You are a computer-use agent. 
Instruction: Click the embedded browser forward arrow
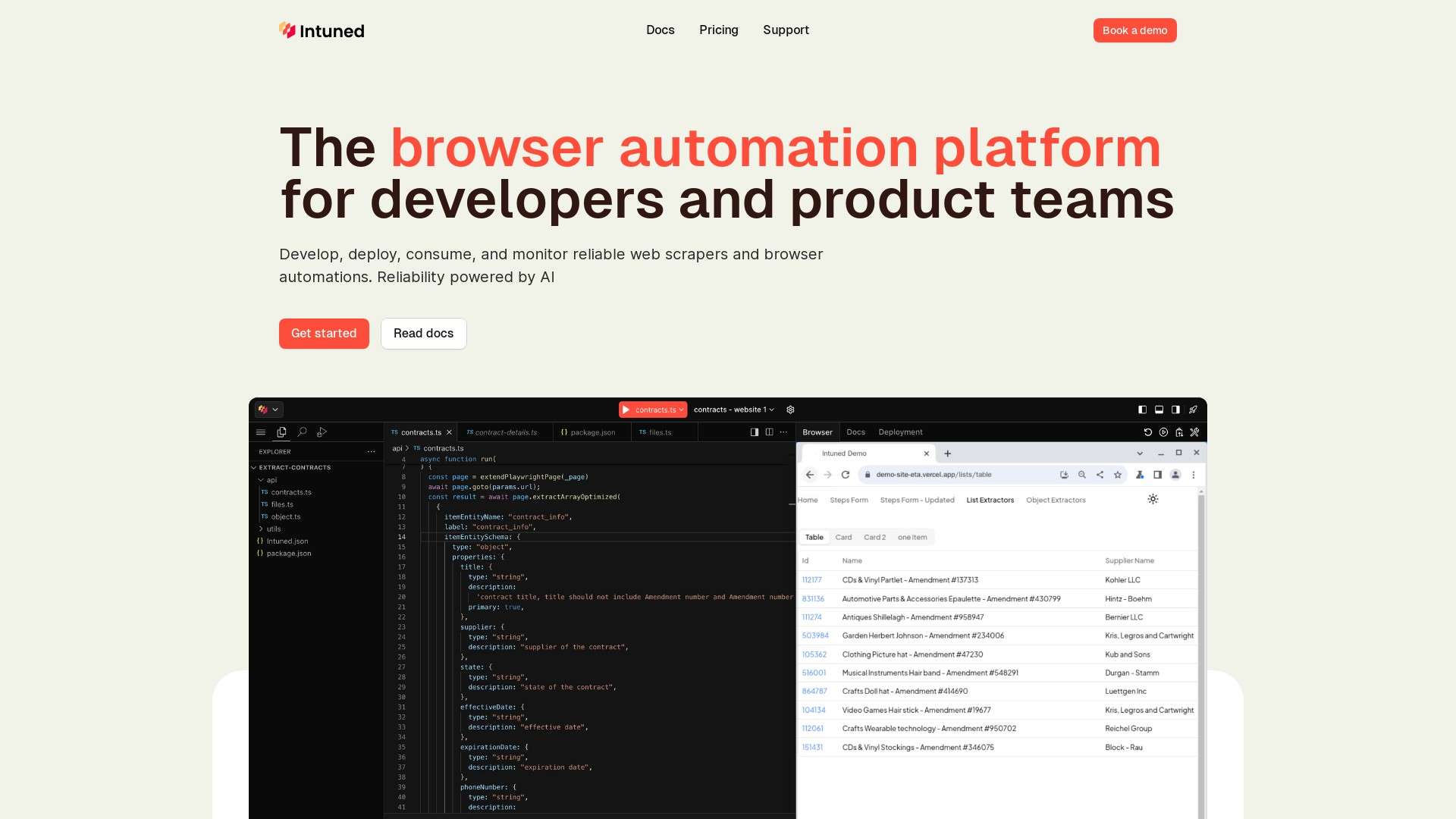coord(827,475)
